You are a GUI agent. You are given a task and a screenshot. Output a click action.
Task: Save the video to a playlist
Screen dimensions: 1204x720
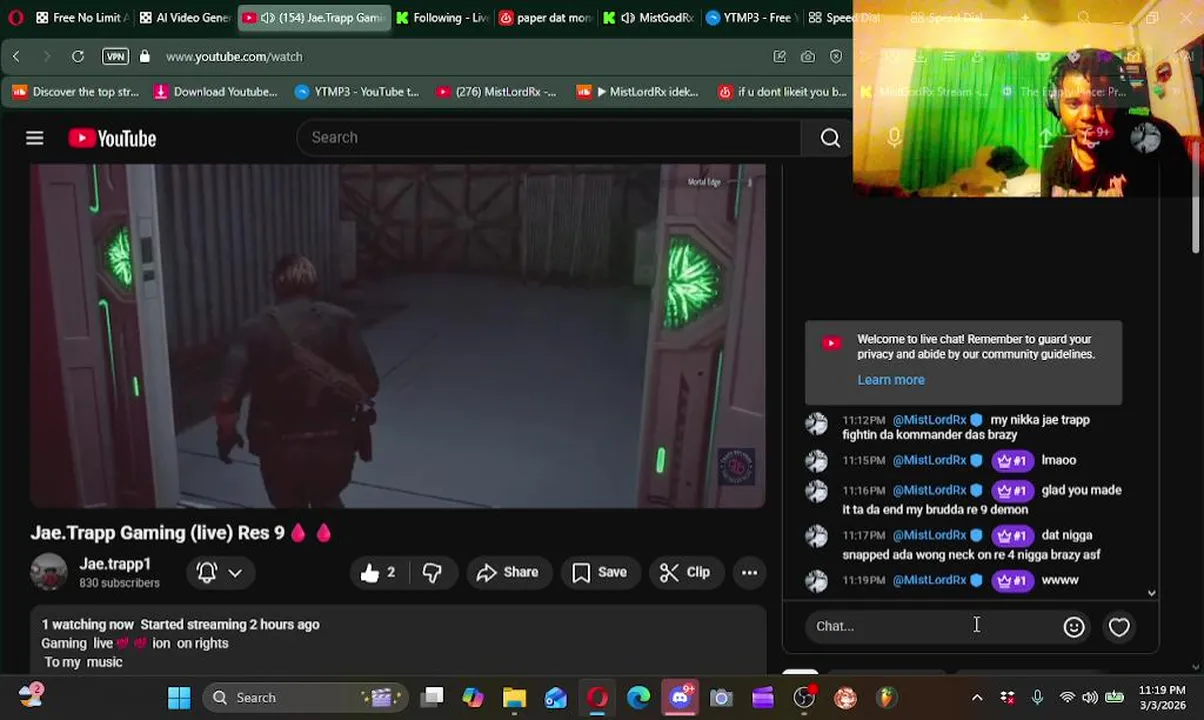[600, 572]
